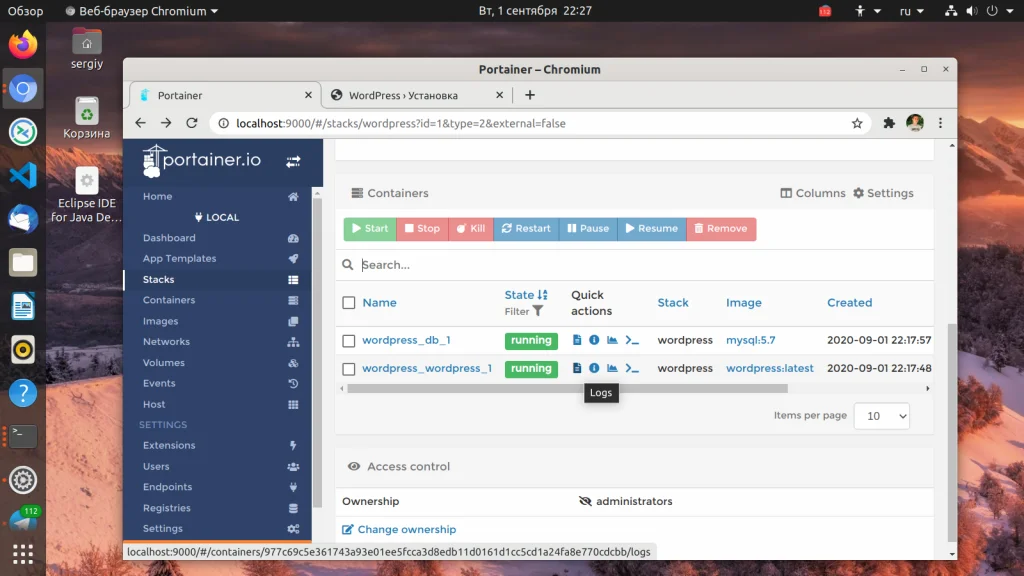Image resolution: width=1024 pixels, height=576 pixels.
Task: Select the Portainer browser tab
Action: 225,95
